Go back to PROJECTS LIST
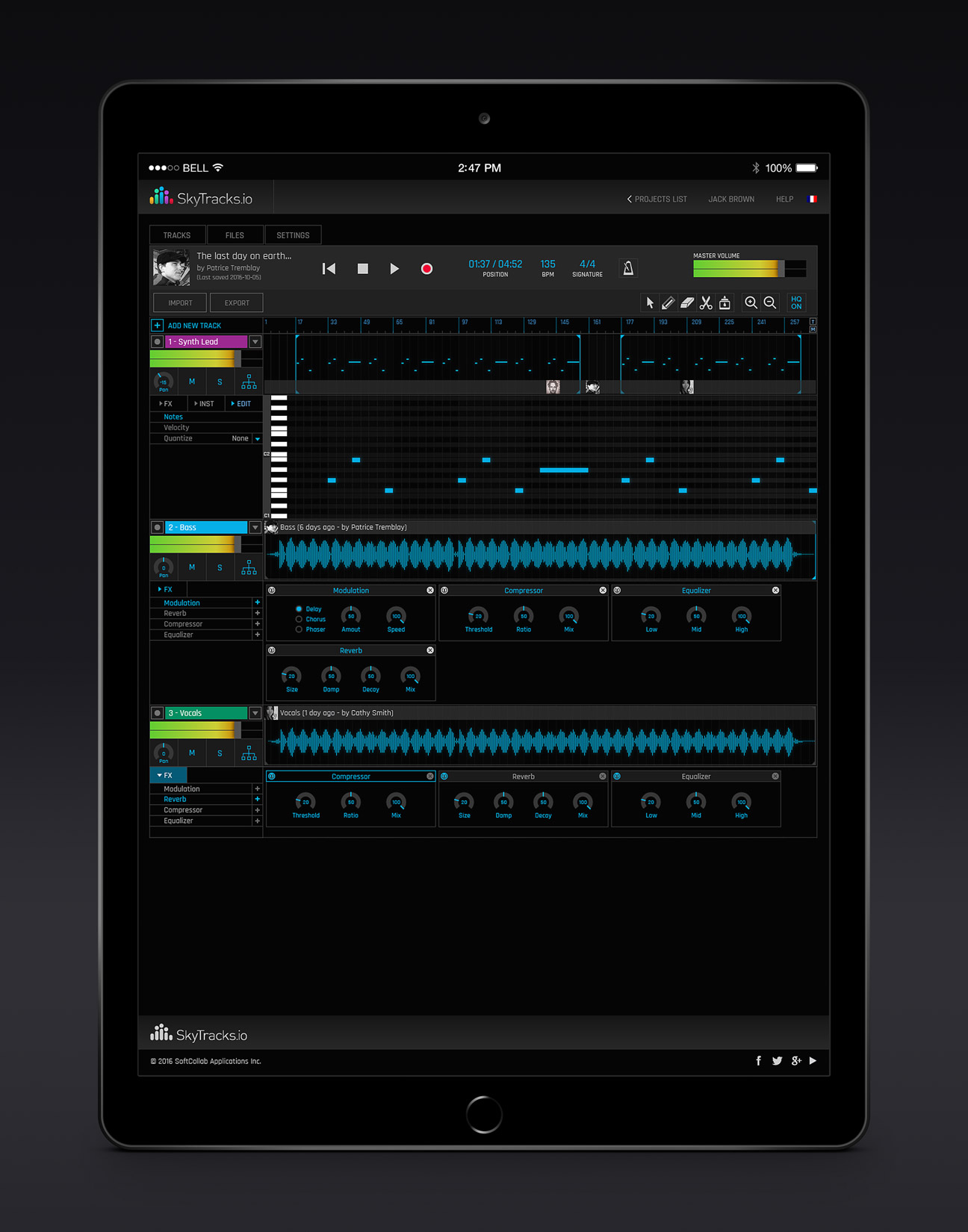The image size is (968, 1232). coord(657,199)
